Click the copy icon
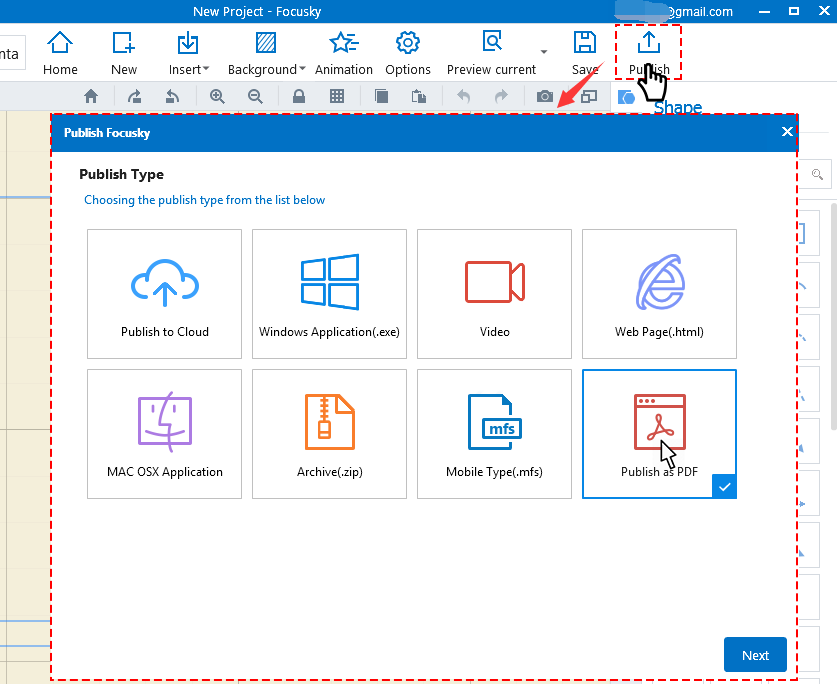Image resolution: width=837 pixels, height=684 pixels. 381,97
